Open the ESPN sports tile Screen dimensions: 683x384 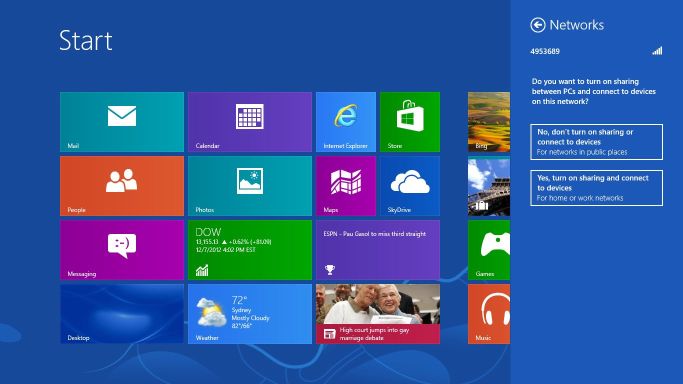coord(378,250)
